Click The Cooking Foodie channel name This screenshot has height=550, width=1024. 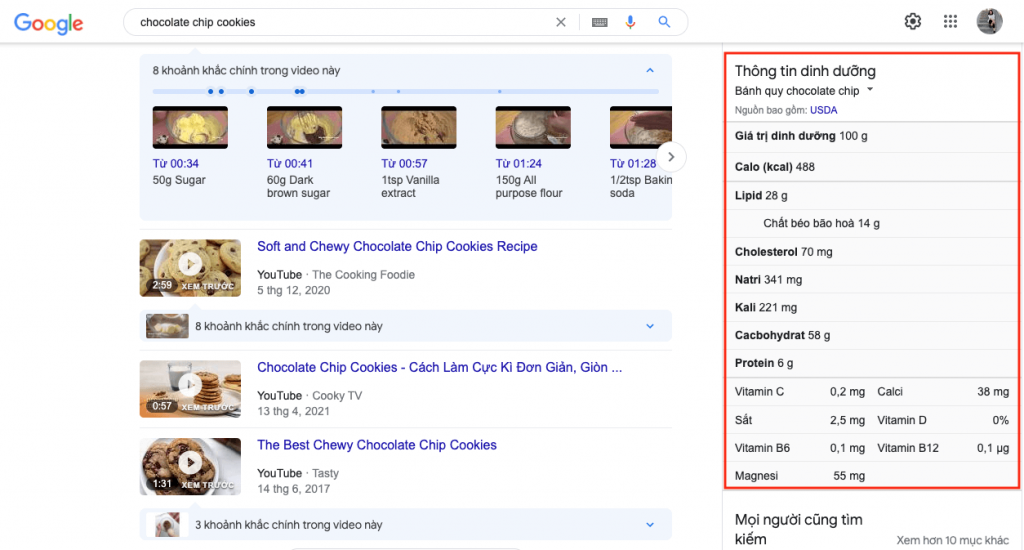363,275
